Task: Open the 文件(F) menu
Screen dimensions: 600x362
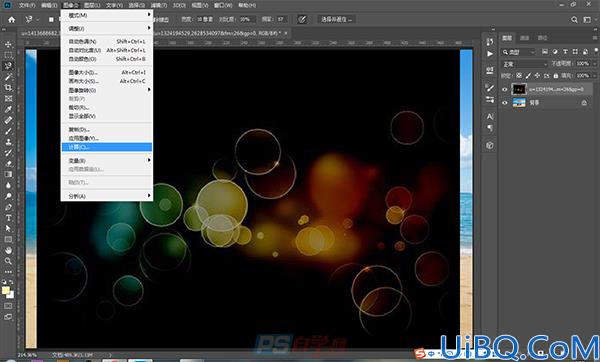Action: (27, 5)
